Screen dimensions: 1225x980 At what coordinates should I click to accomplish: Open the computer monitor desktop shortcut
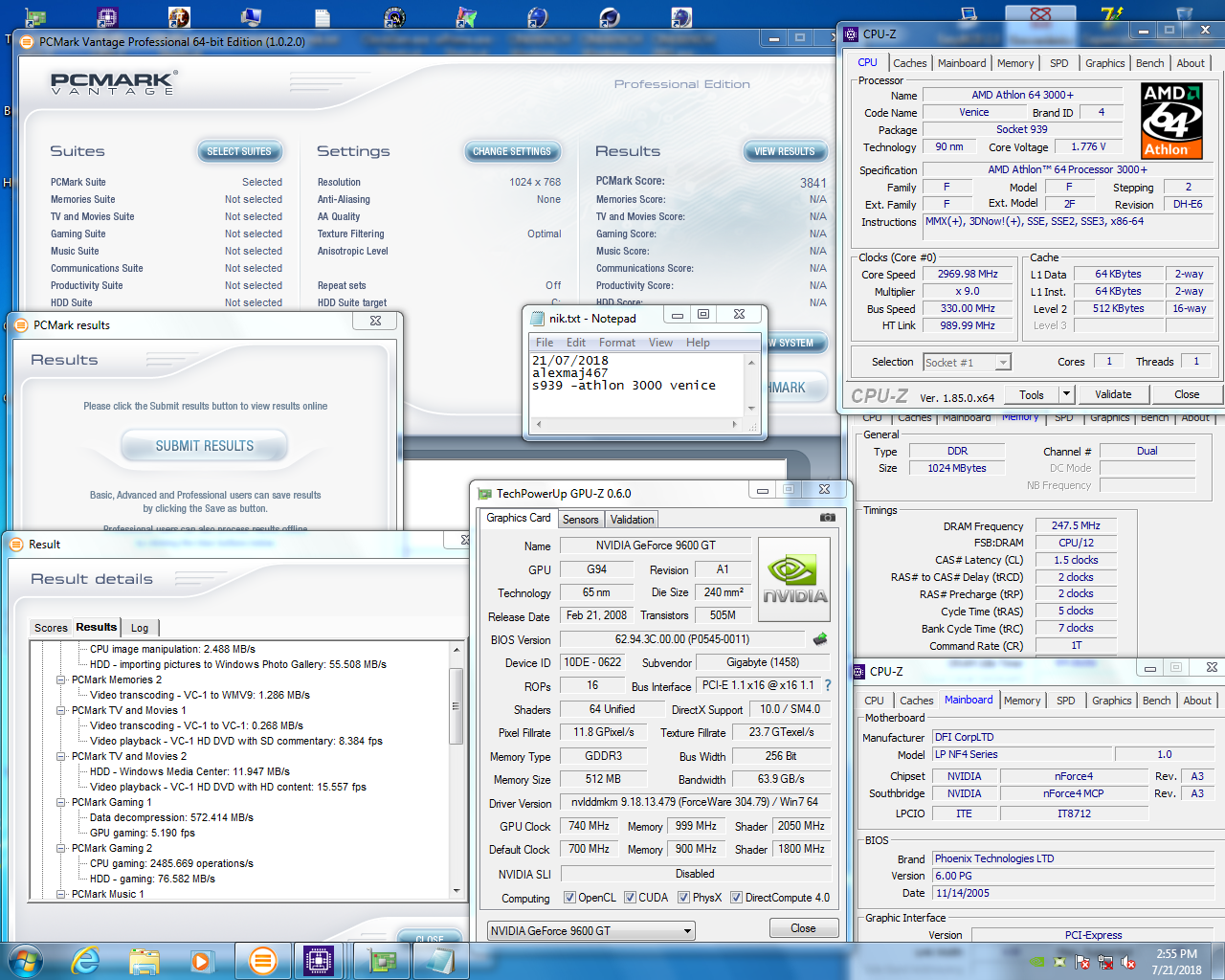tap(251, 16)
